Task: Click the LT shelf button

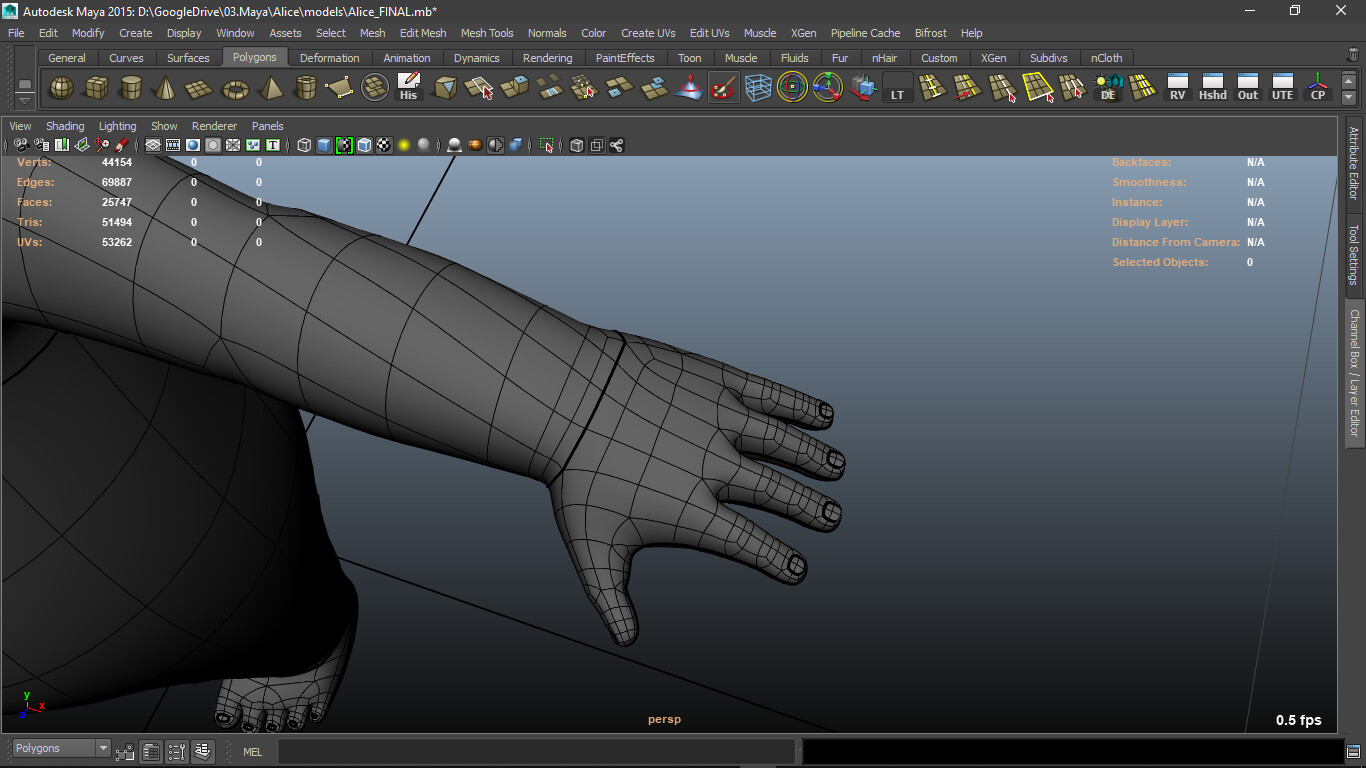Action: coord(897,88)
